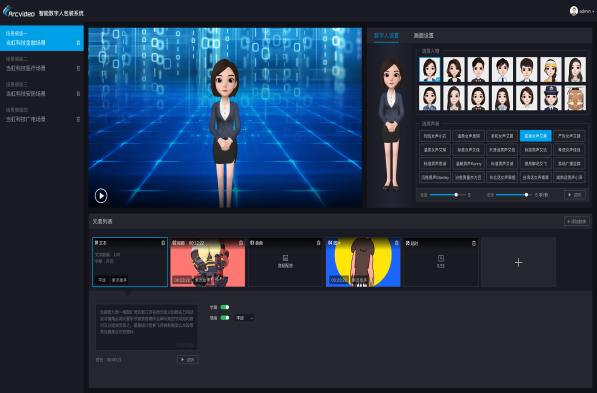This screenshot has width=597, height=393.
Task: Toggle the emotion switch below subtitle
Action: coord(225,318)
